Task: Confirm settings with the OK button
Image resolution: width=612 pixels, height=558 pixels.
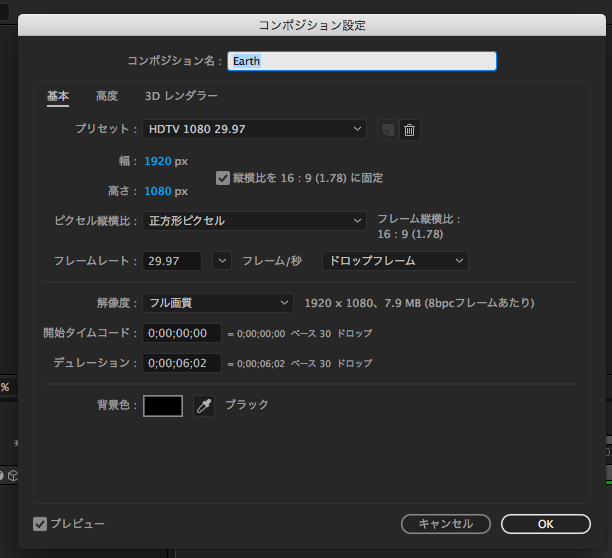Action: pyautogui.click(x=546, y=524)
